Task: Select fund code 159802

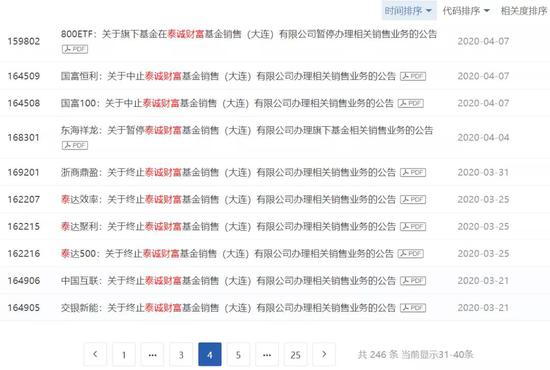Action: pos(24,41)
